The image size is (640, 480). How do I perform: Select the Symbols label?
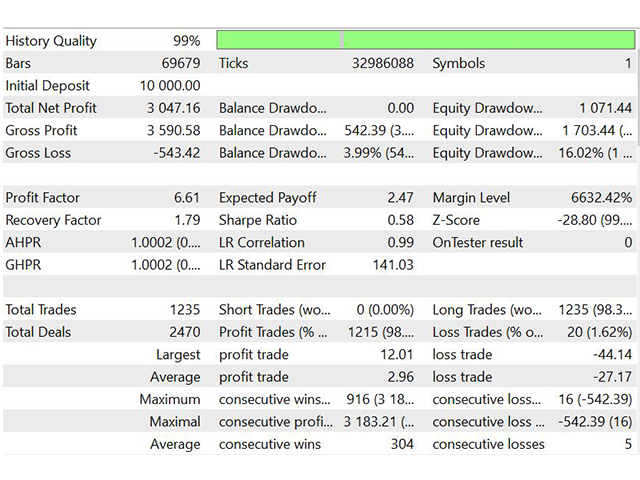(459, 64)
